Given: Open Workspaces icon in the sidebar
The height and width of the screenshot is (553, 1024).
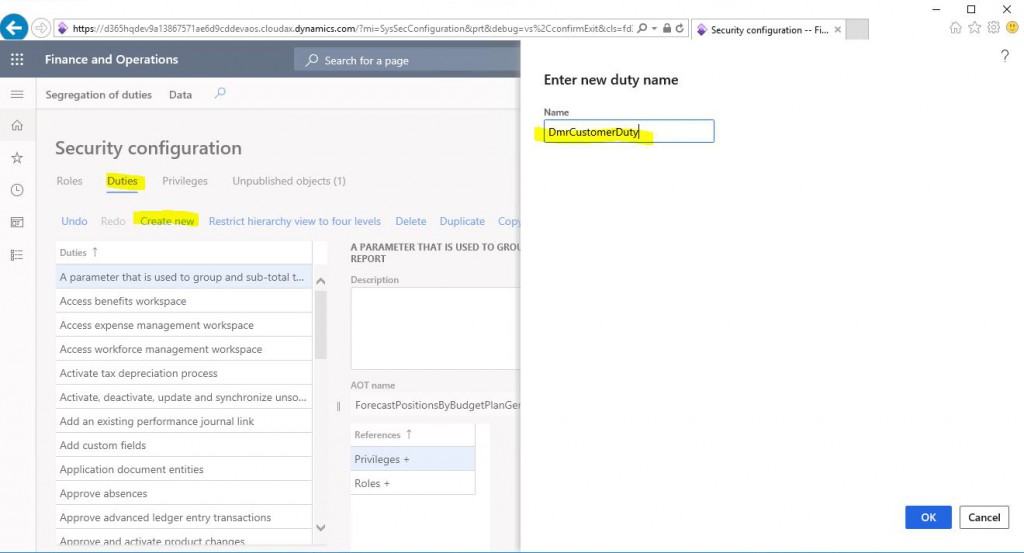Looking at the screenshot, I should pyautogui.click(x=17, y=222).
